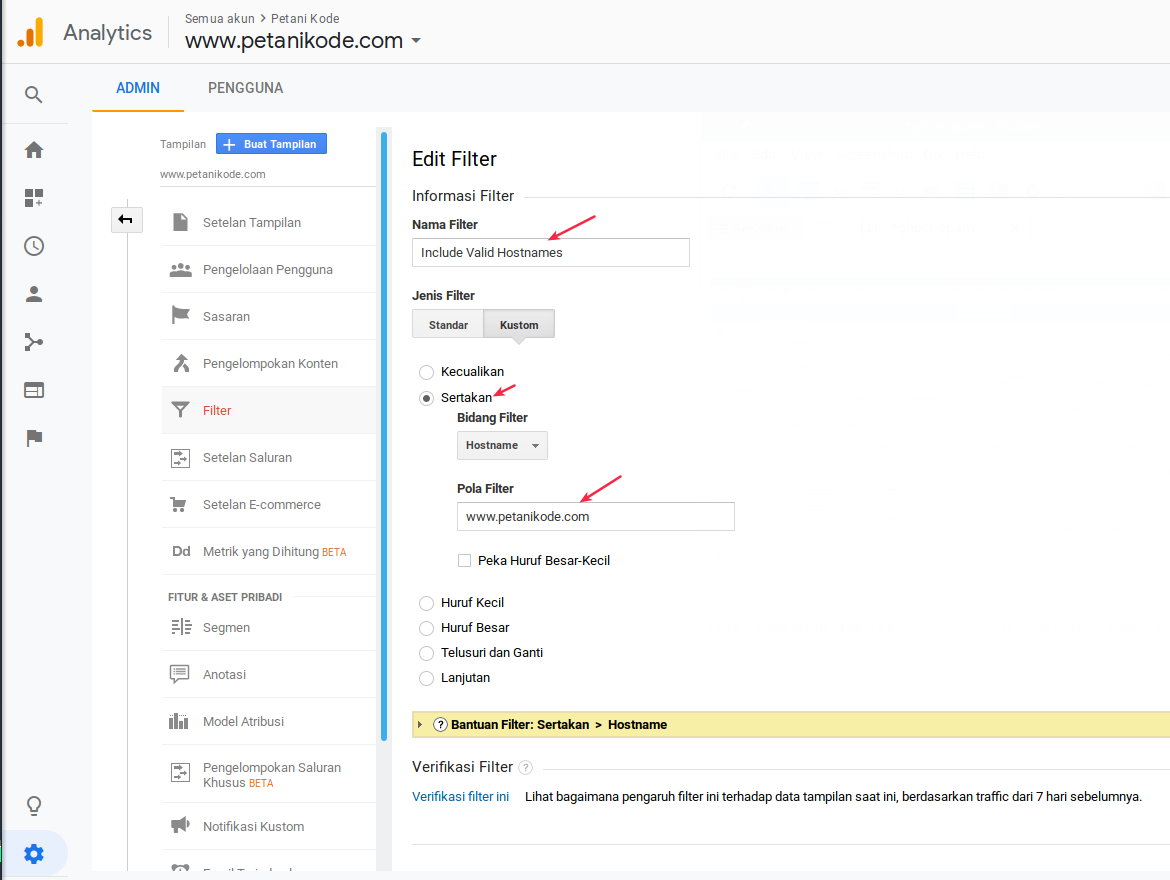Open the Audience reports icon

34,294
